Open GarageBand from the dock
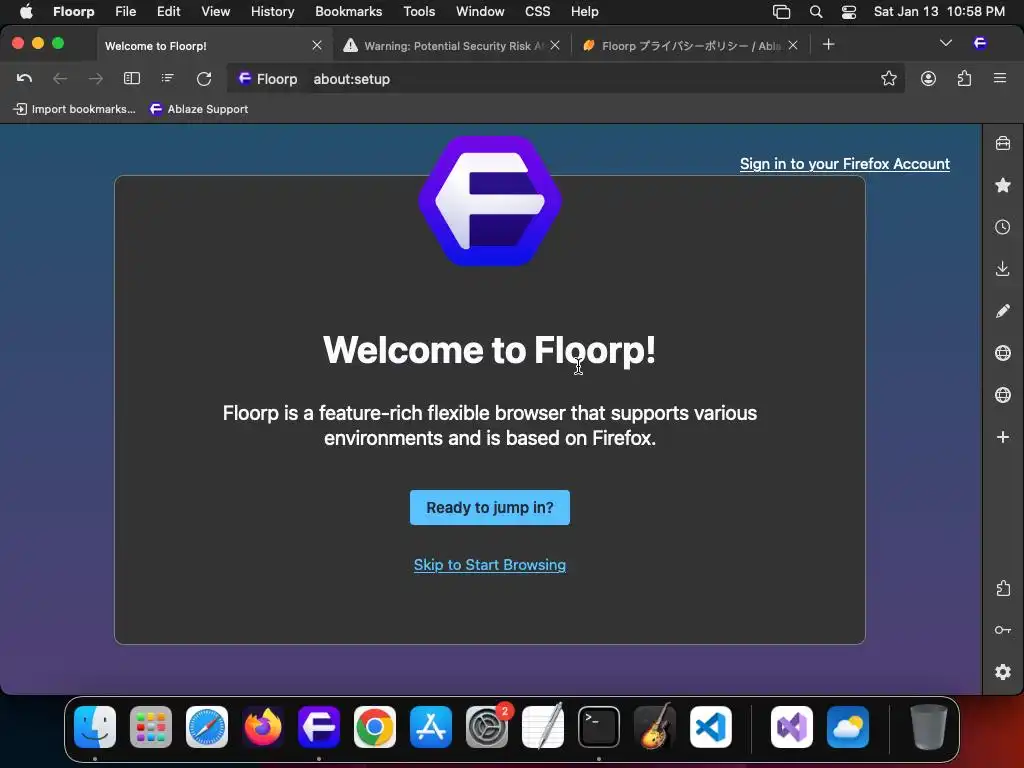 655,727
